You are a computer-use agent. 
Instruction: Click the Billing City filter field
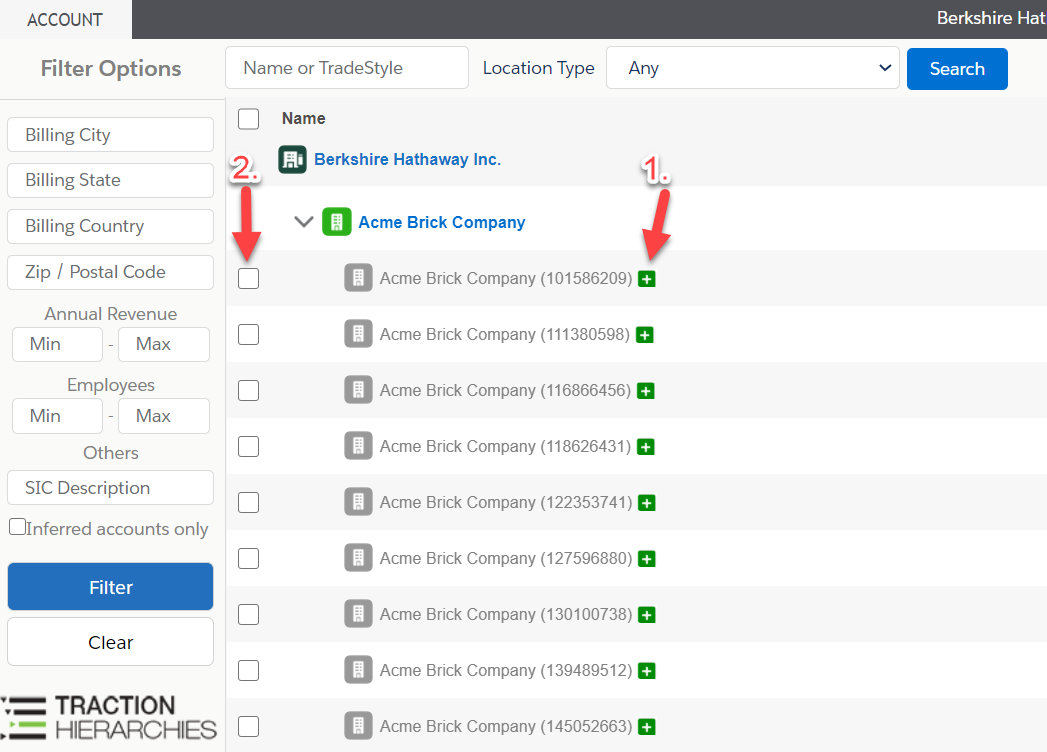click(110, 135)
